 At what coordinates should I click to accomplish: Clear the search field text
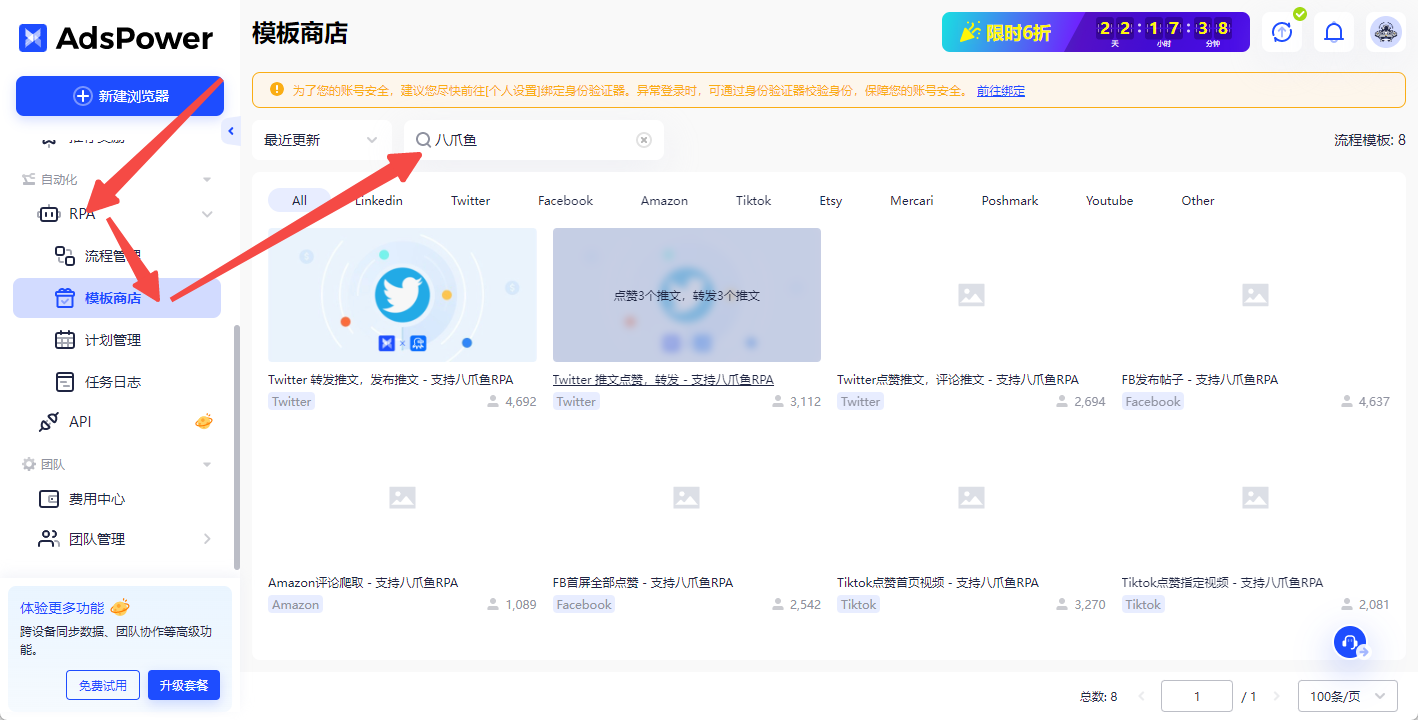click(644, 140)
